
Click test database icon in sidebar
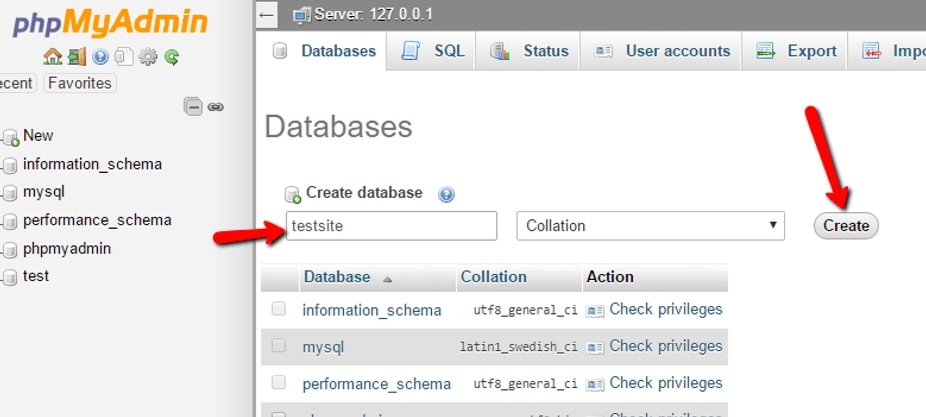coord(9,277)
